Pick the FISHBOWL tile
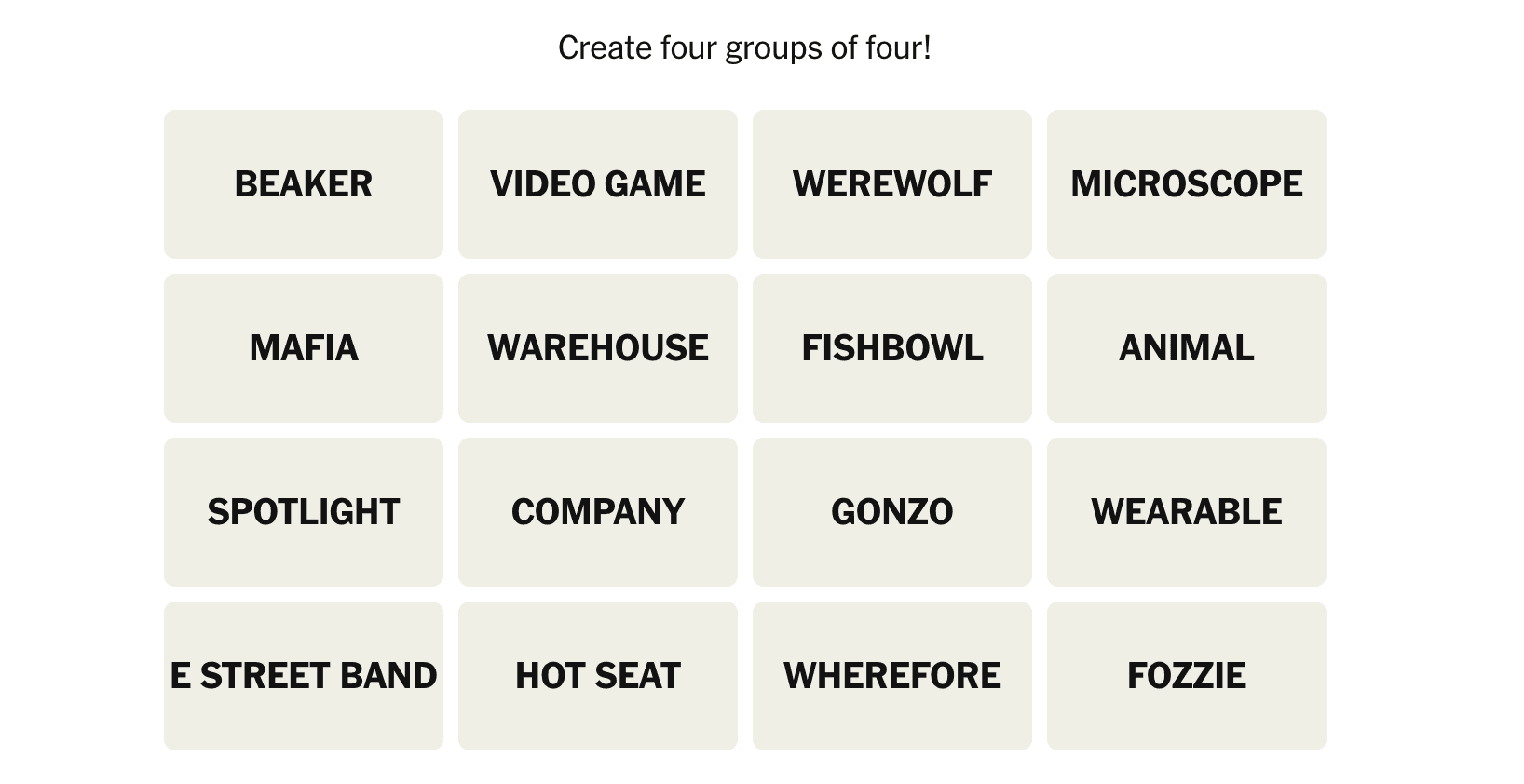Screen dimensions: 1524x784 (892, 348)
